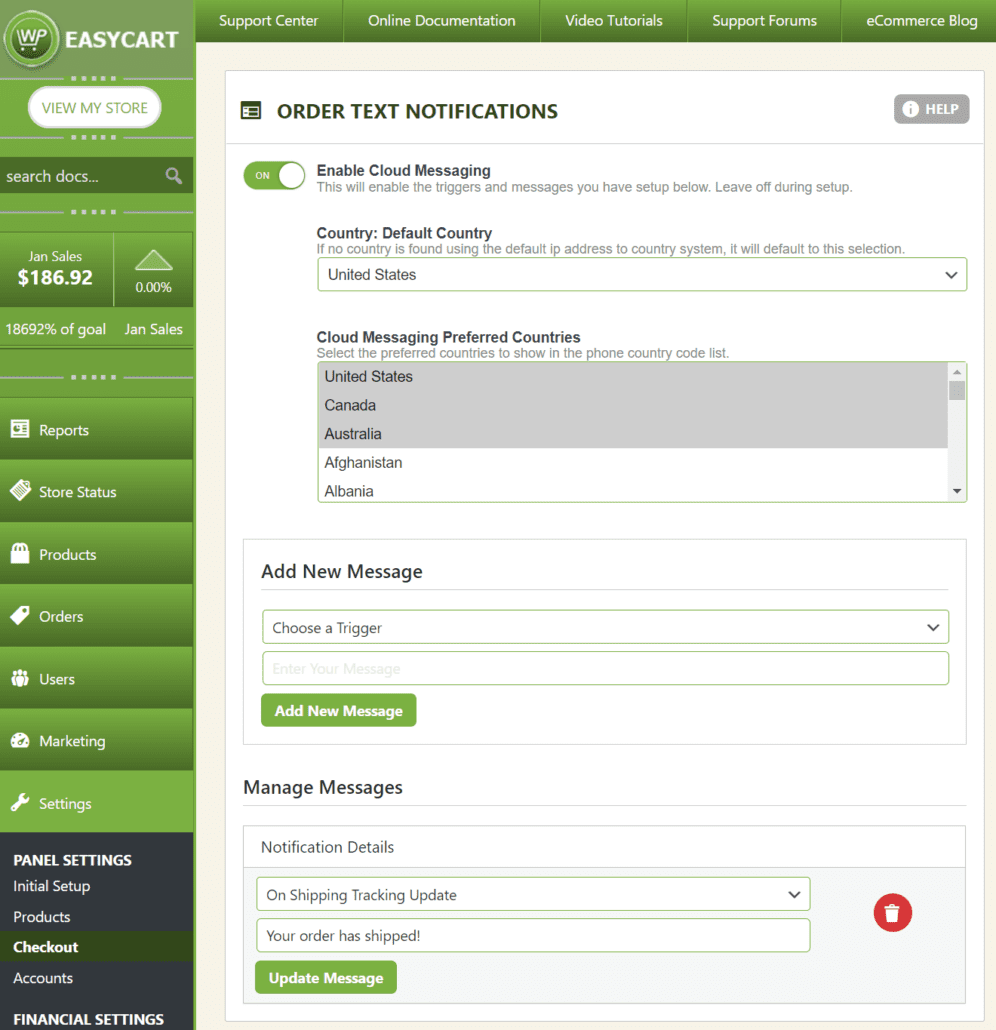Toggle Enable Cloud Messaging switch off

273,176
